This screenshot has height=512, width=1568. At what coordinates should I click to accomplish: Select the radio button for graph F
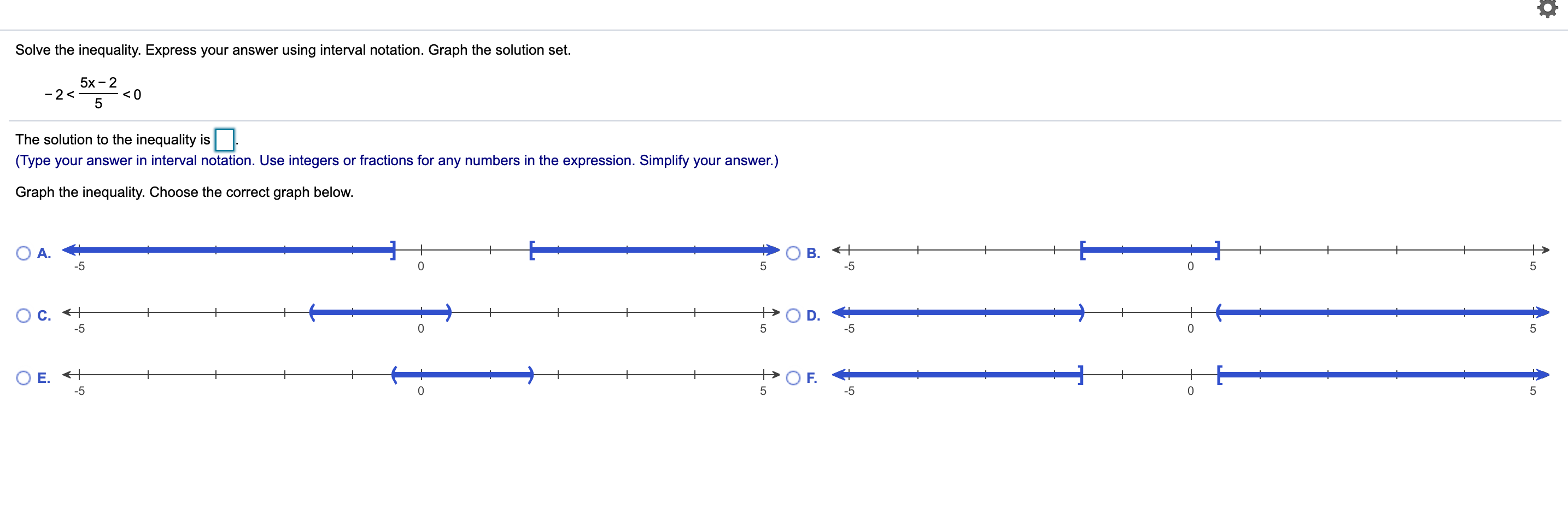tap(793, 378)
